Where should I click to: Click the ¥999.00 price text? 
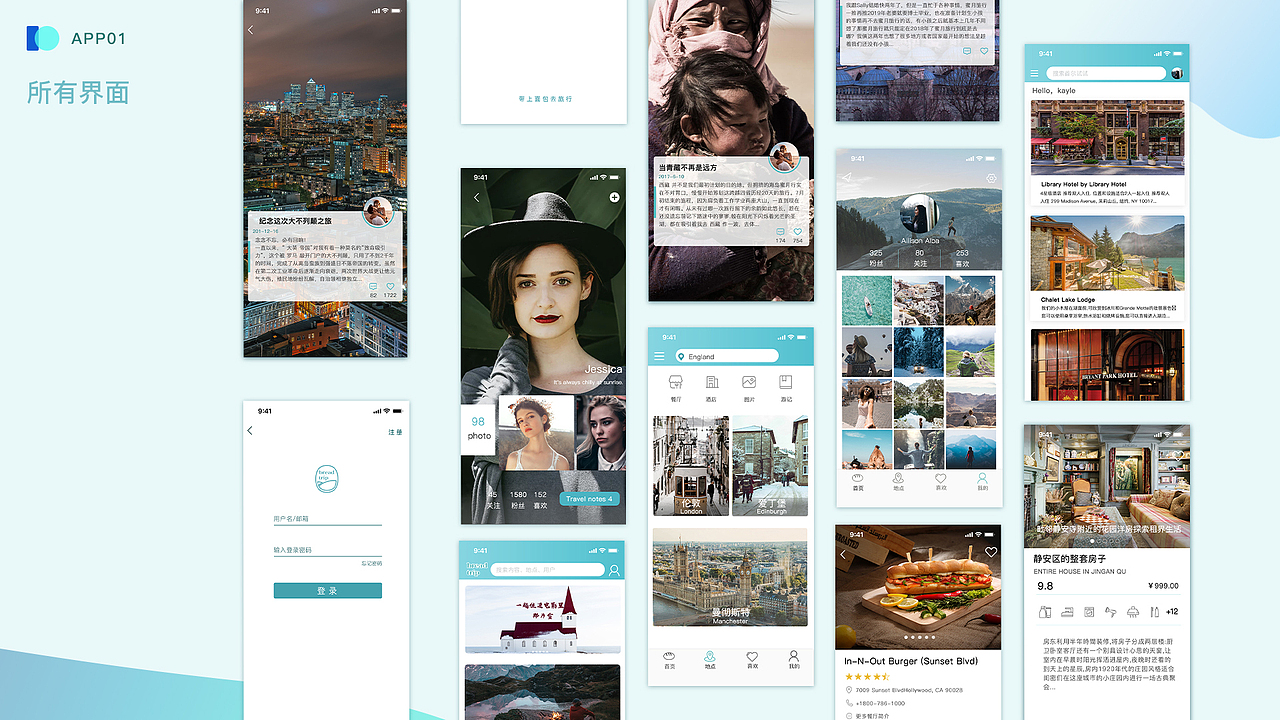click(1163, 586)
